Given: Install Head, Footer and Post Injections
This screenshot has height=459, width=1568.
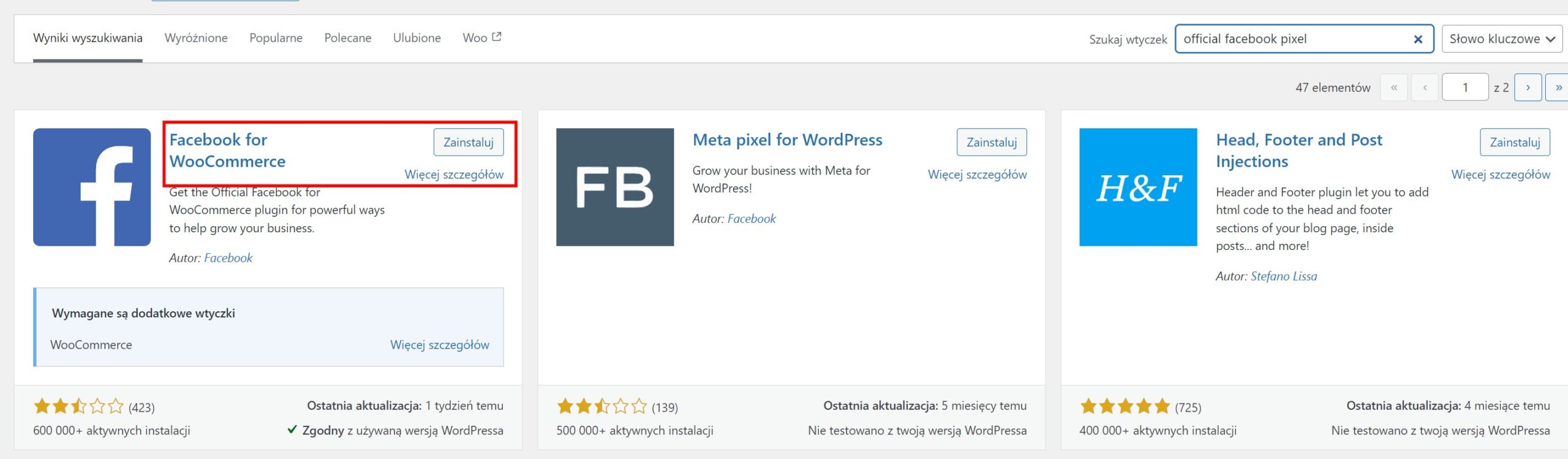Looking at the screenshot, I should (x=1515, y=142).
